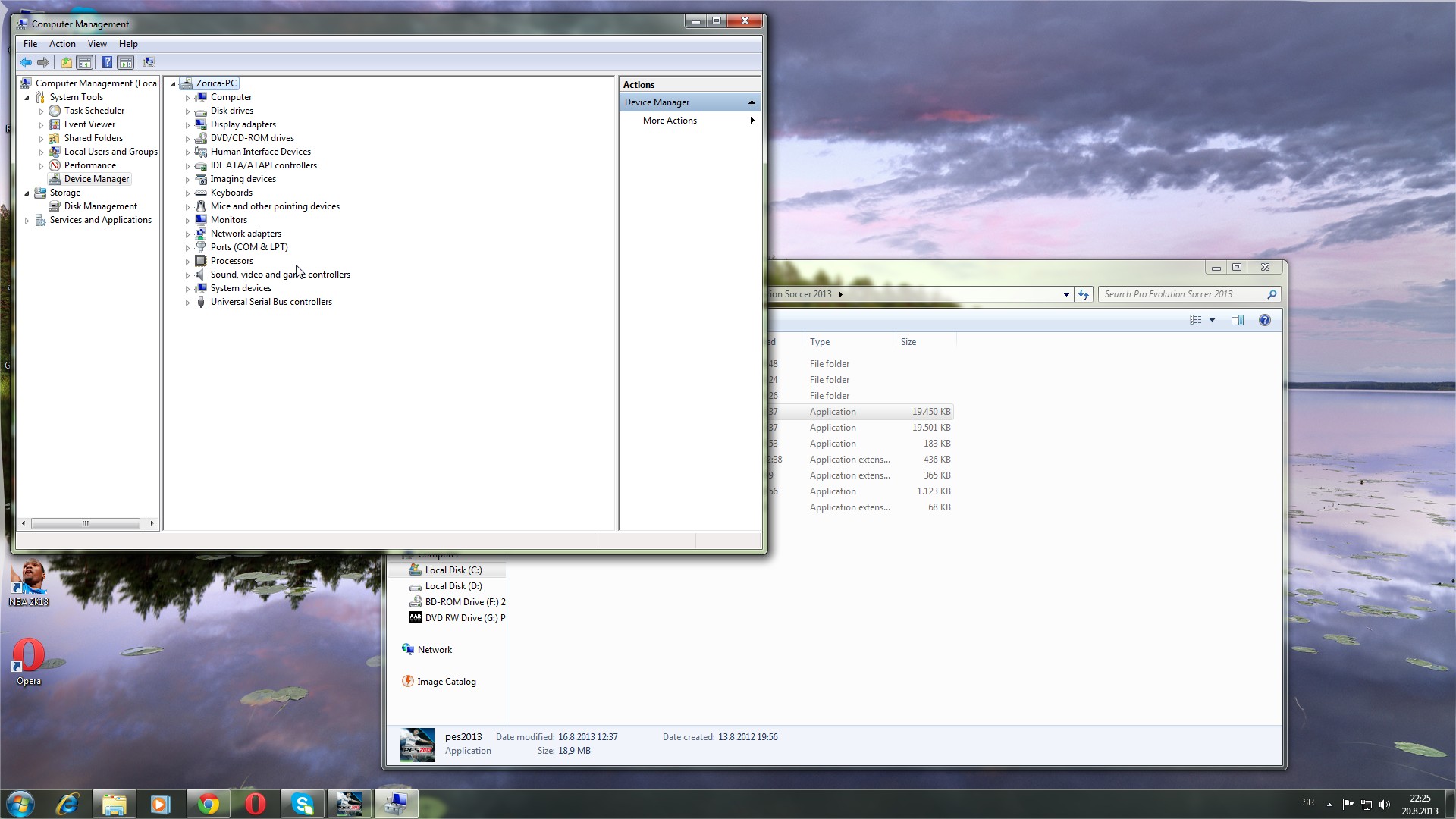This screenshot has width=1456, height=819.
Task: Click the Local Users and Groups icon
Action: [x=55, y=152]
